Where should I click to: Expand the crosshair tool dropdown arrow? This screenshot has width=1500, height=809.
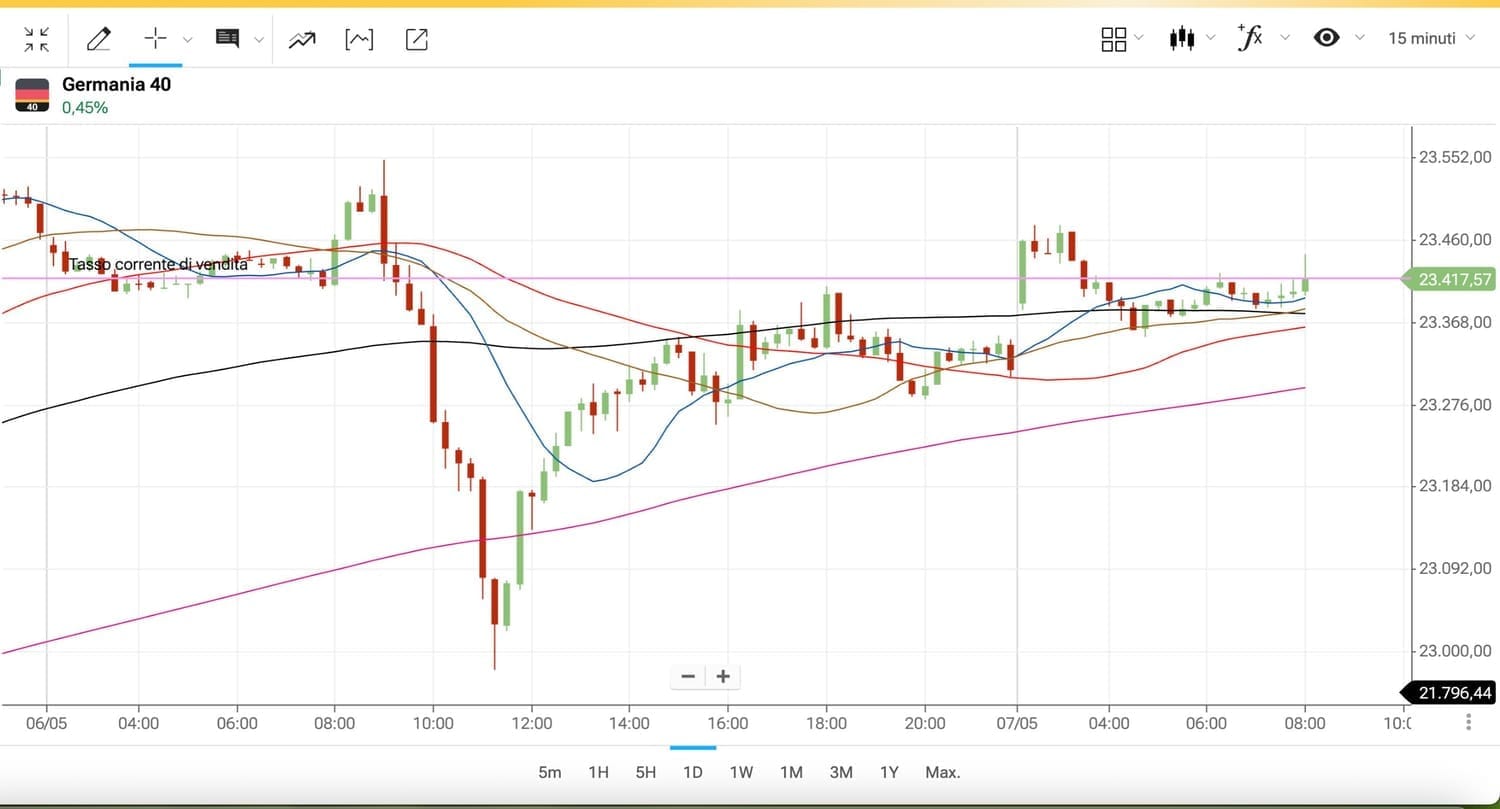click(x=187, y=40)
